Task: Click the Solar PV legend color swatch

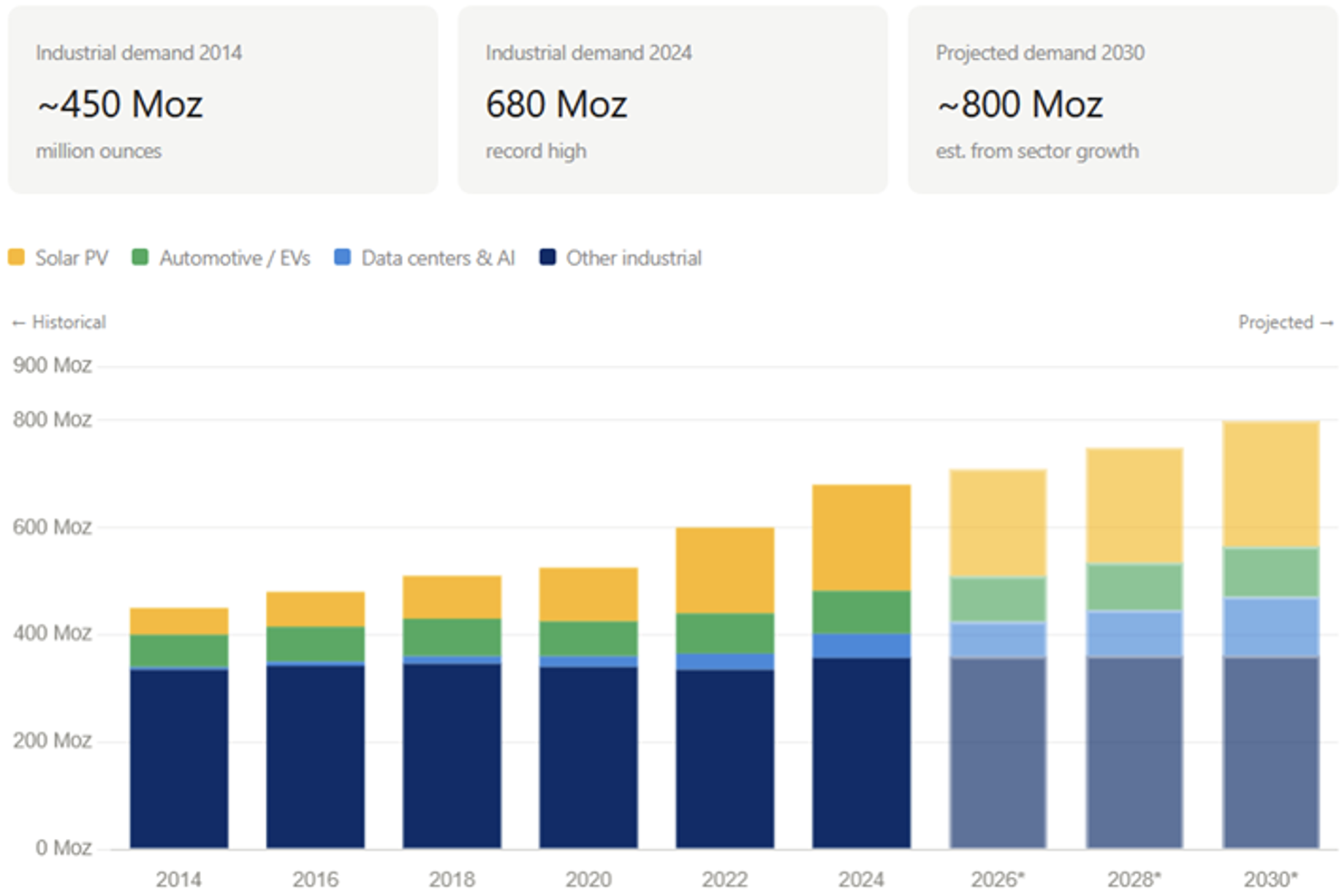Action: tap(16, 257)
